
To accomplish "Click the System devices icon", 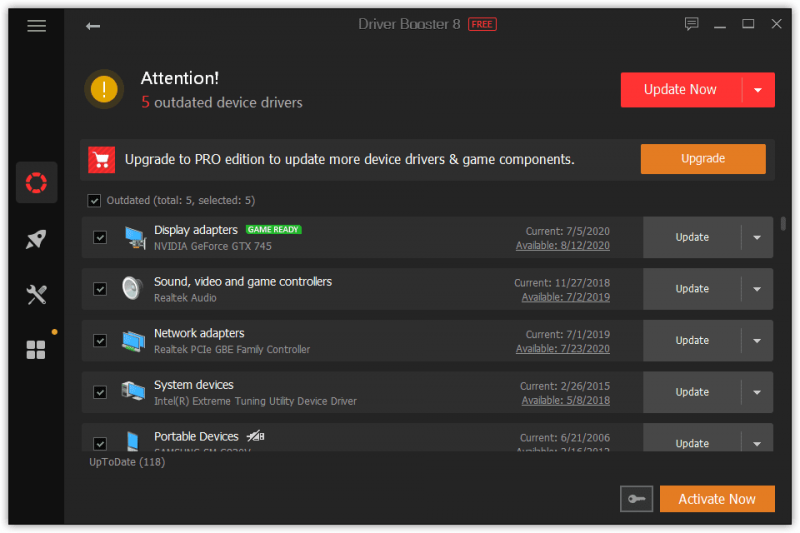I will [x=133, y=392].
